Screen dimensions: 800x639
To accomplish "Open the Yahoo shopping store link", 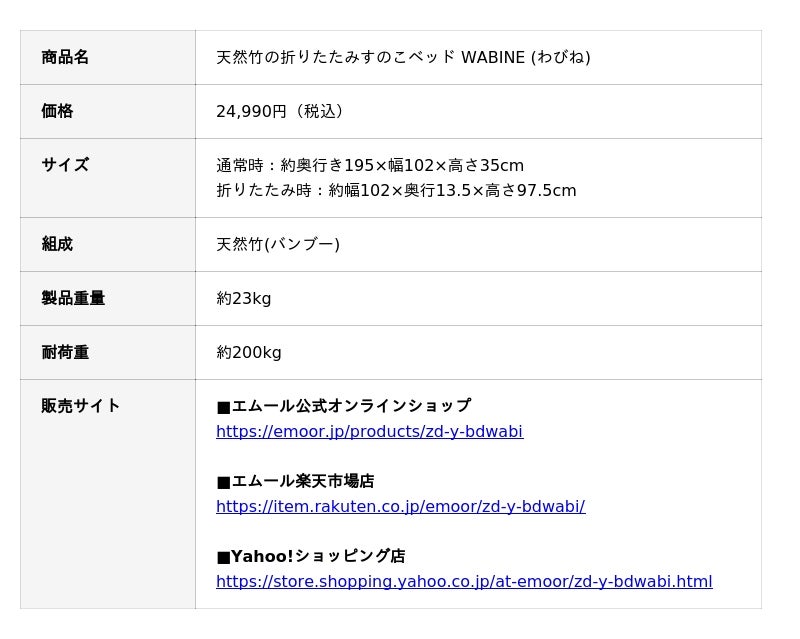I will coord(464,581).
